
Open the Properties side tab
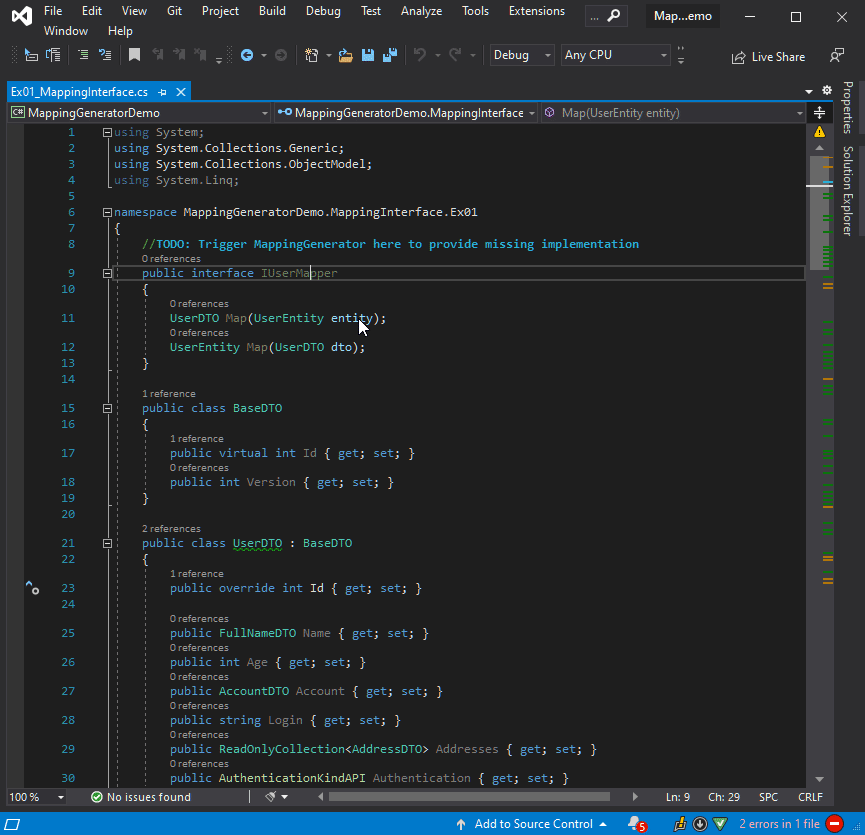coord(848,108)
